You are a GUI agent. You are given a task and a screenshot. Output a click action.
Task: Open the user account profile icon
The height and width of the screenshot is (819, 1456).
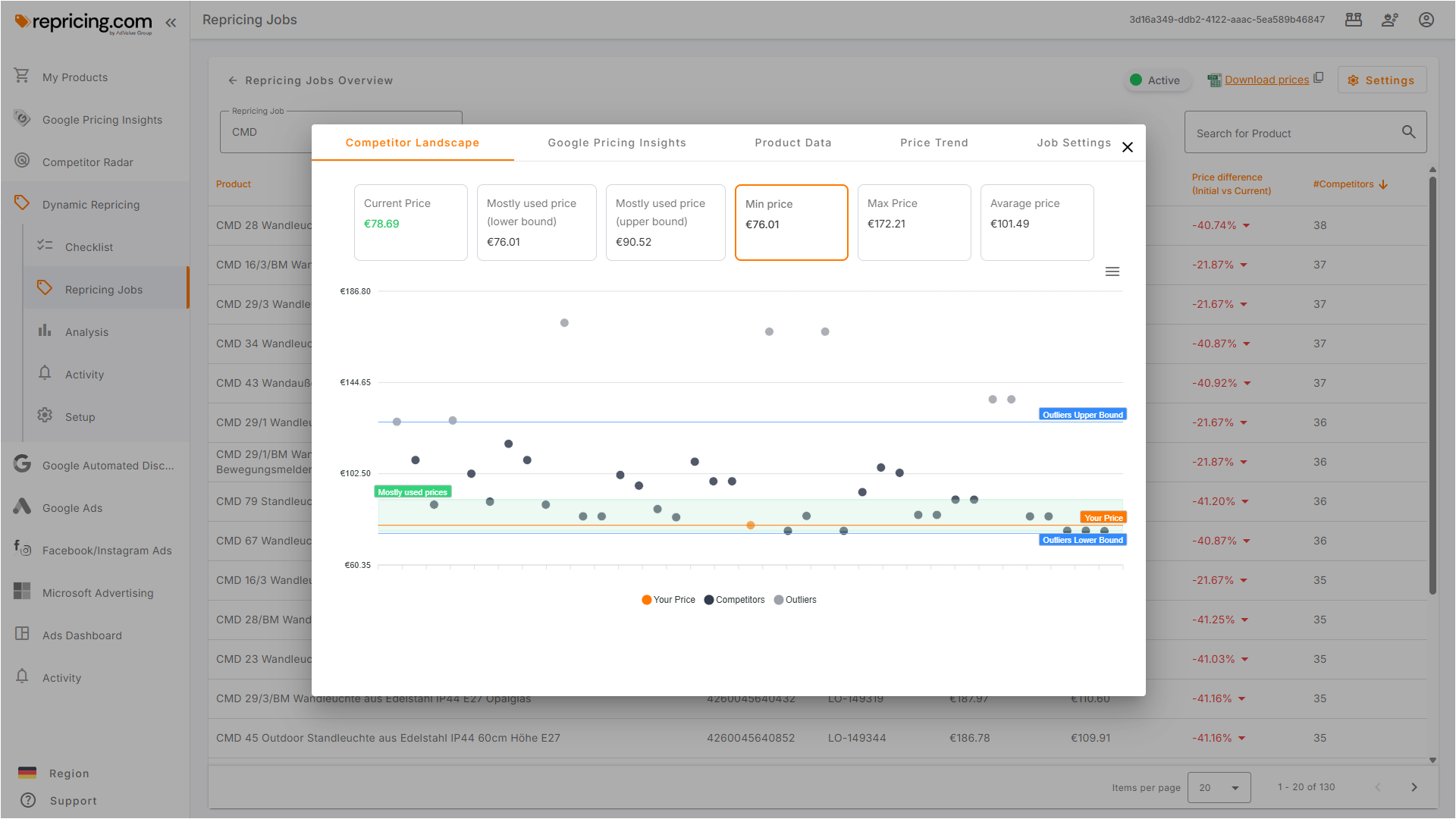click(1426, 20)
